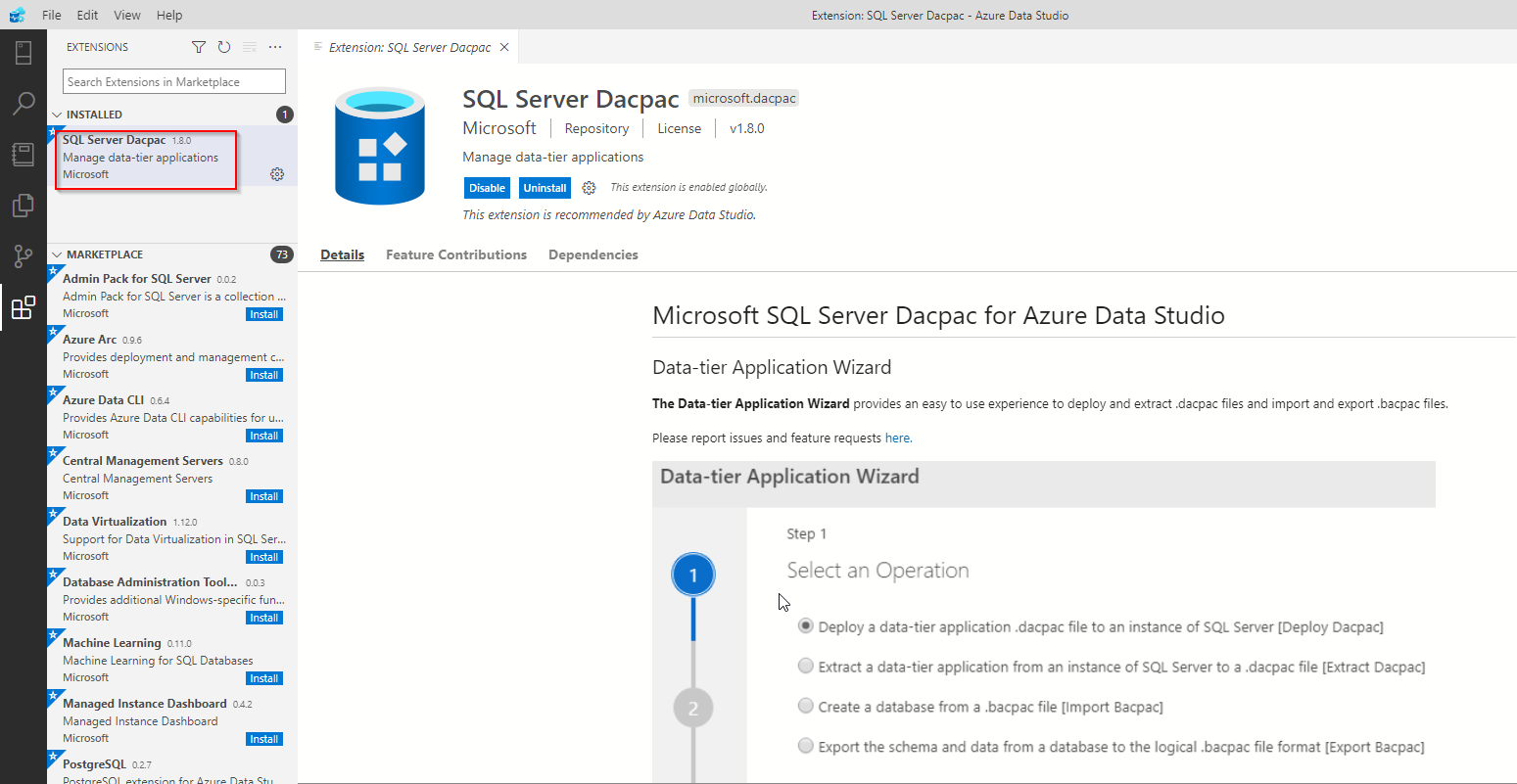Click the filter extensions funnel icon
The height and width of the screenshot is (784, 1517).
(x=199, y=47)
